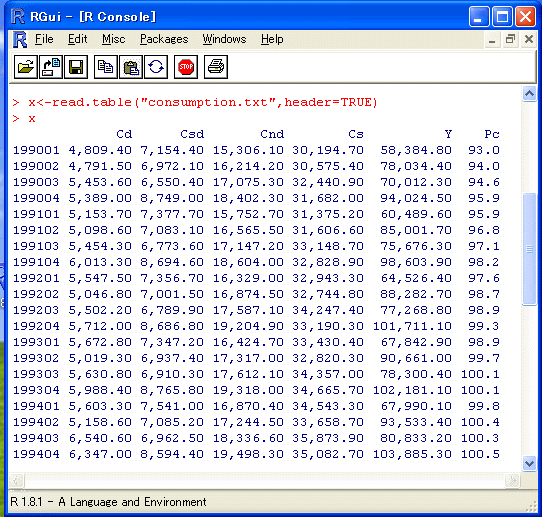This screenshot has height=517, width=542.
Task: Open the Packages menu
Action: [x=164, y=39]
